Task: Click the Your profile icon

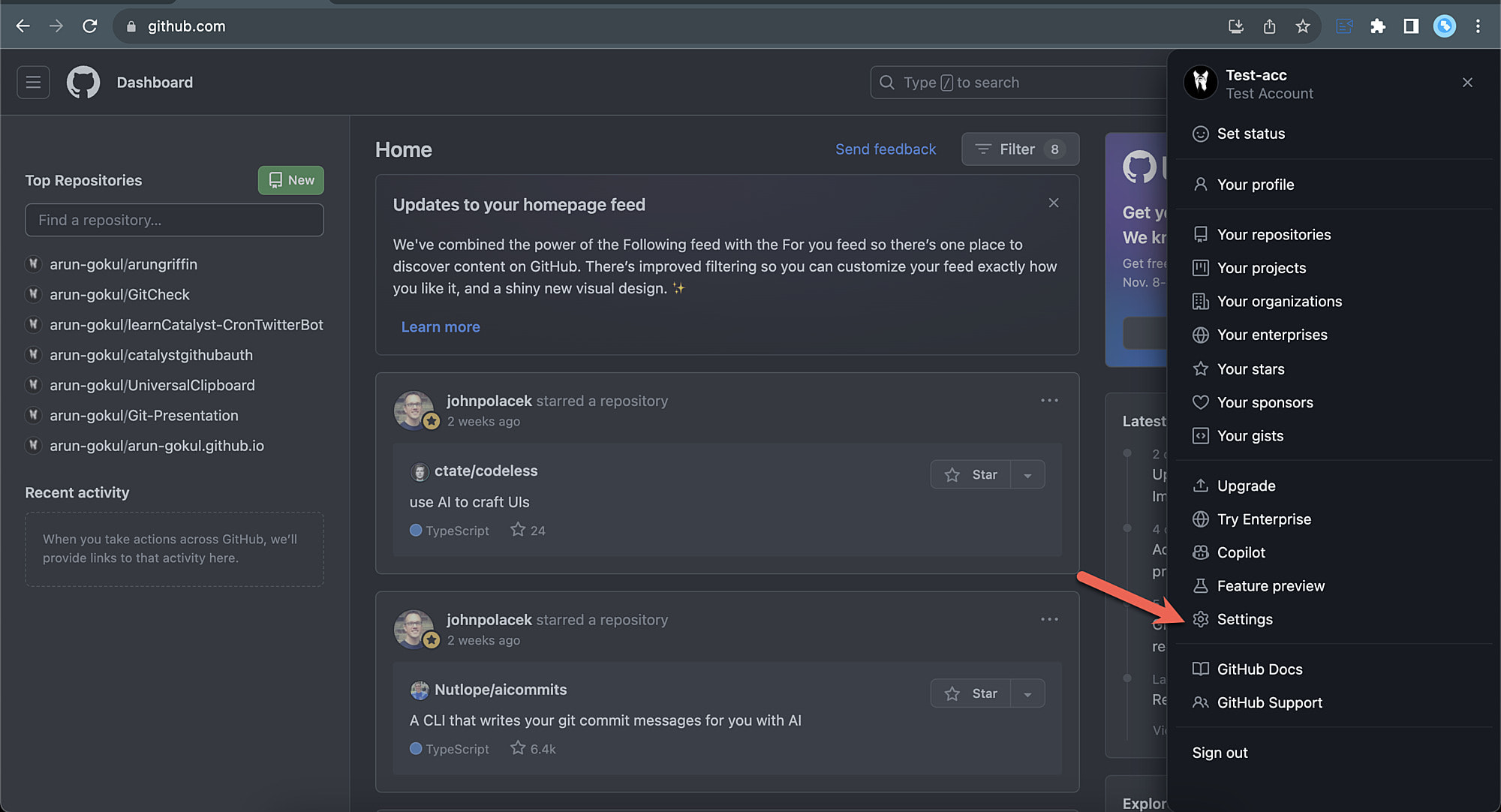Action: pos(1200,184)
